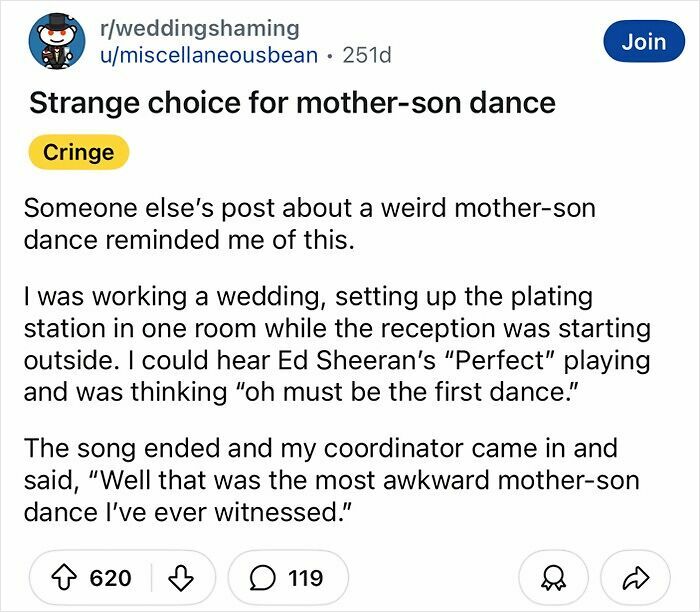The height and width of the screenshot is (612, 700).
Task: Upvote the post
Action: click(66, 578)
